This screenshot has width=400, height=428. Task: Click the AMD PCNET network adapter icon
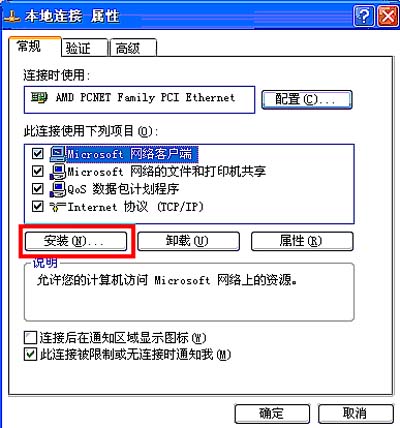pyautogui.click(x=39, y=98)
